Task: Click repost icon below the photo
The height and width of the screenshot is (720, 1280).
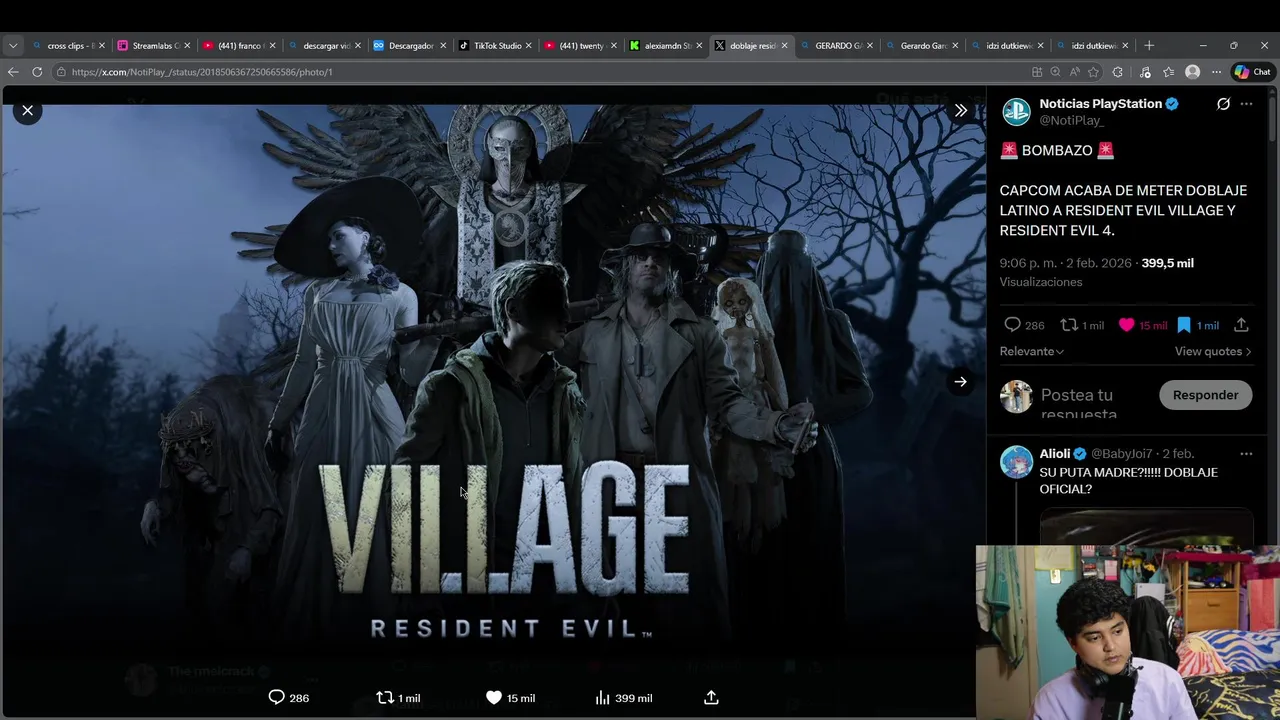Action: 385,698
